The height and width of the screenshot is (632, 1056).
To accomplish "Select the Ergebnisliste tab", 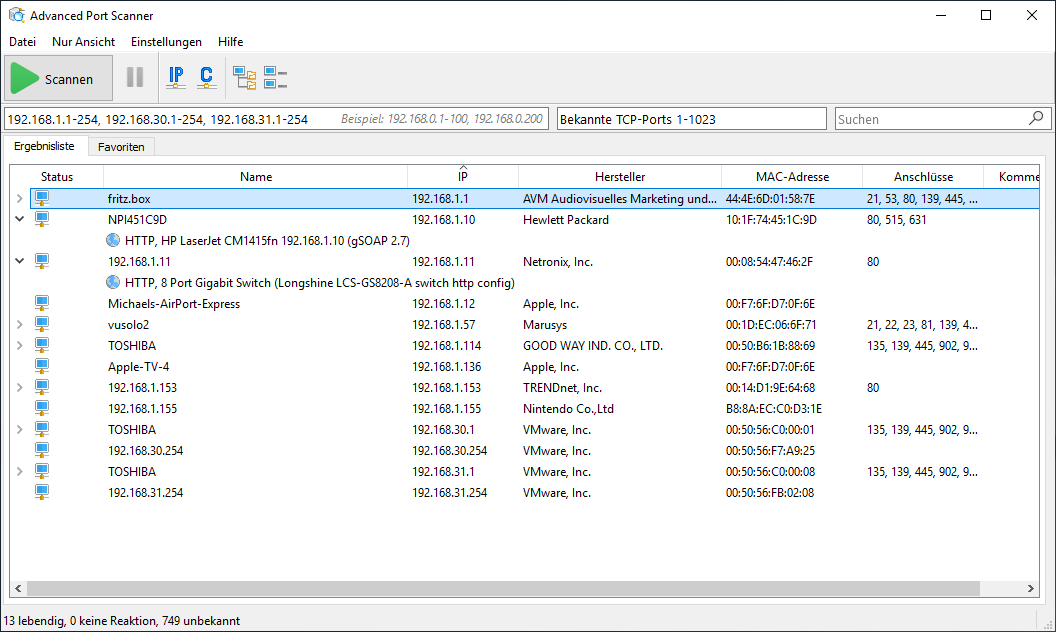I will click(44, 146).
